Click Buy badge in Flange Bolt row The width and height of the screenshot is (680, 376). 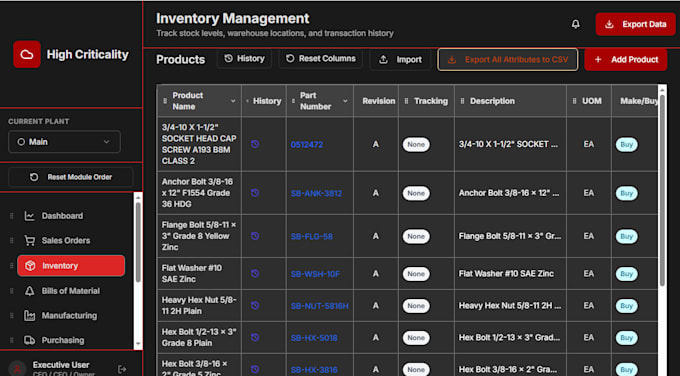(627, 236)
